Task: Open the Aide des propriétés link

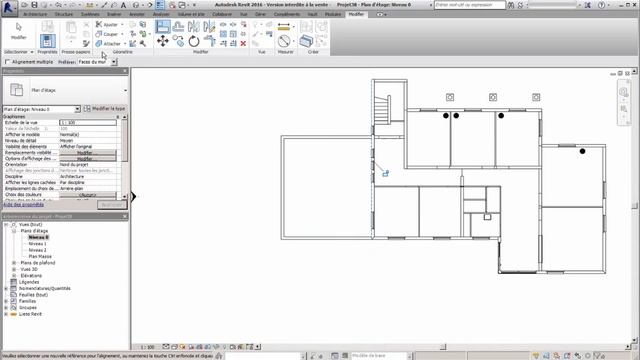Action: tap(23, 204)
